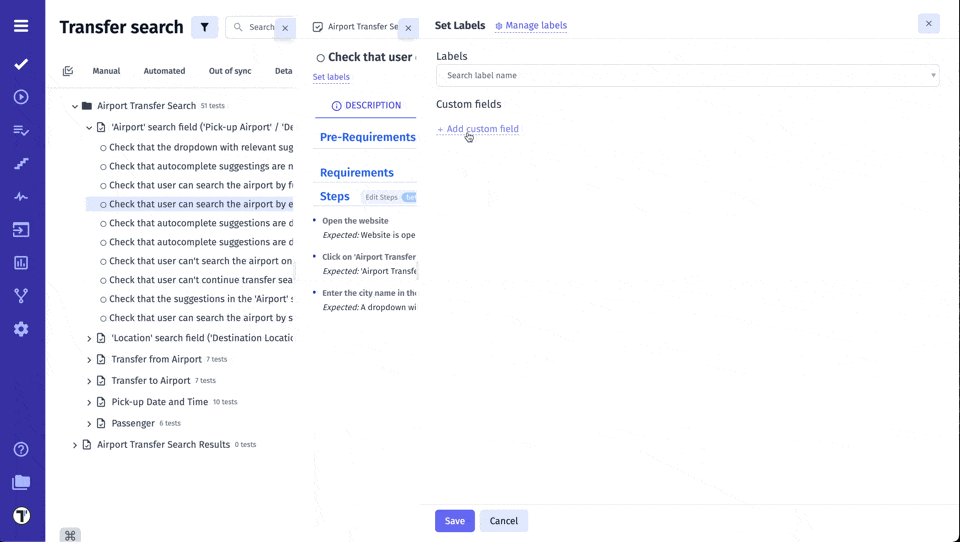Click '+ Add custom field' link
The image size is (960, 542).
pos(478,129)
